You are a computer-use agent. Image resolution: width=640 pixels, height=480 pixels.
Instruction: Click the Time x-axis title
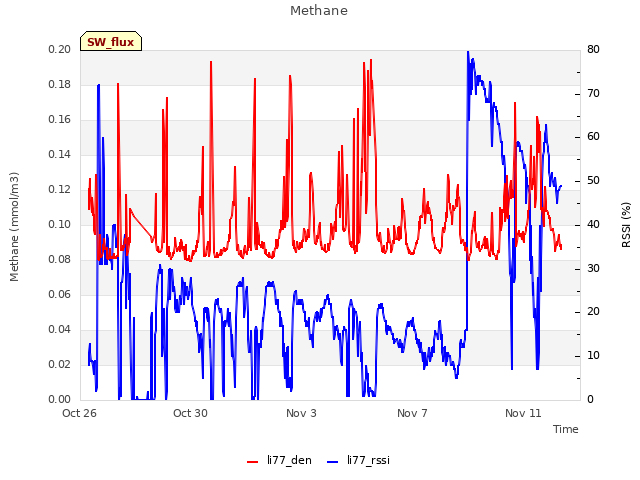point(566,429)
